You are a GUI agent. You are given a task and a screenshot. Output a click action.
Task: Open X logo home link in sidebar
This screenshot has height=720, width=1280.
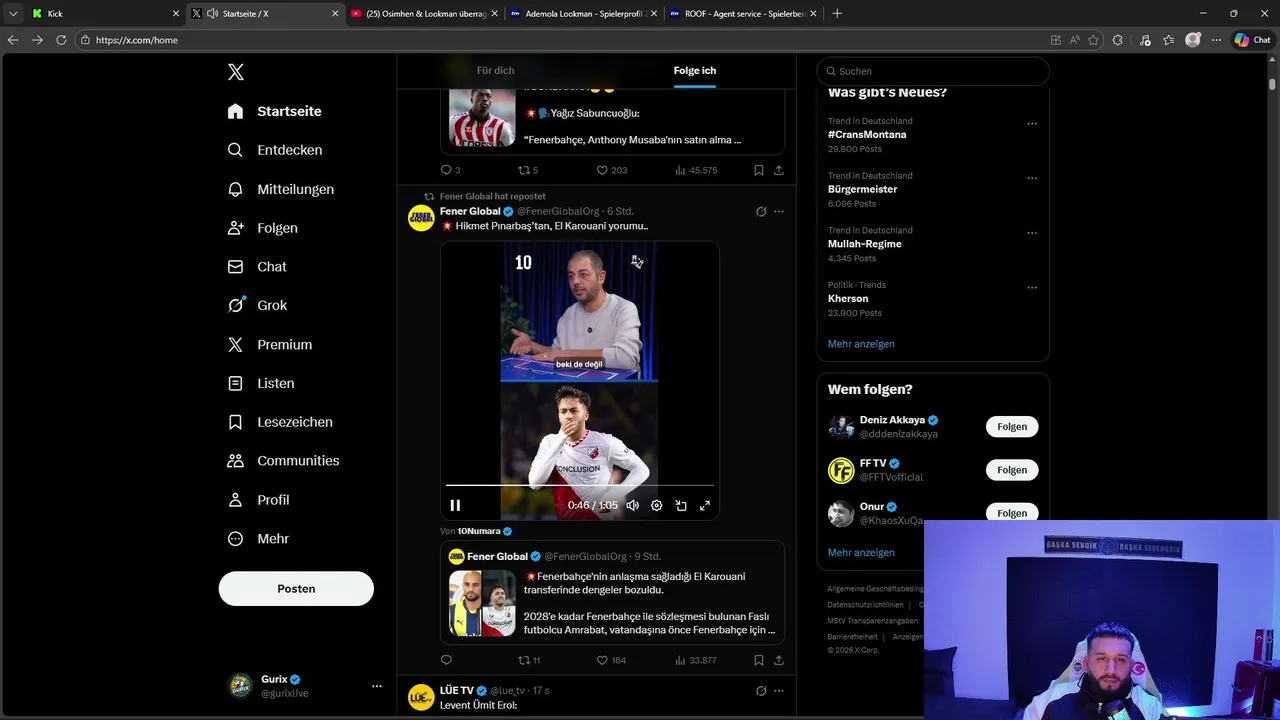pos(236,72)
